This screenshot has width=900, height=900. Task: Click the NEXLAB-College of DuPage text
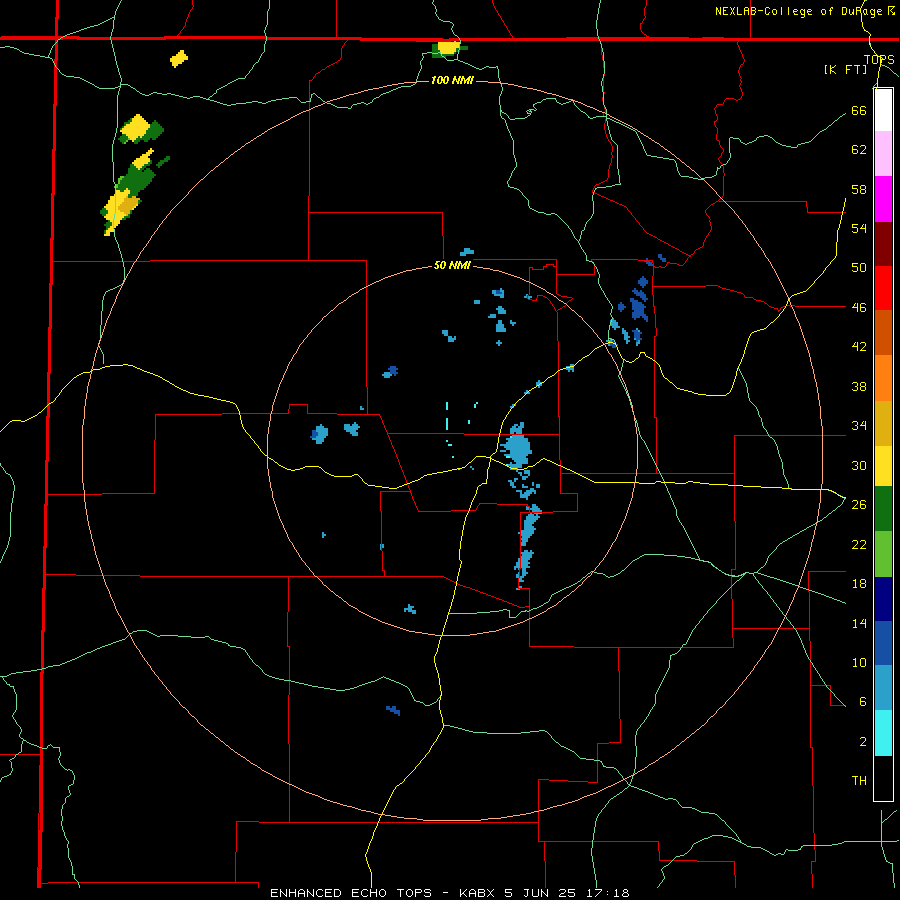798,11
